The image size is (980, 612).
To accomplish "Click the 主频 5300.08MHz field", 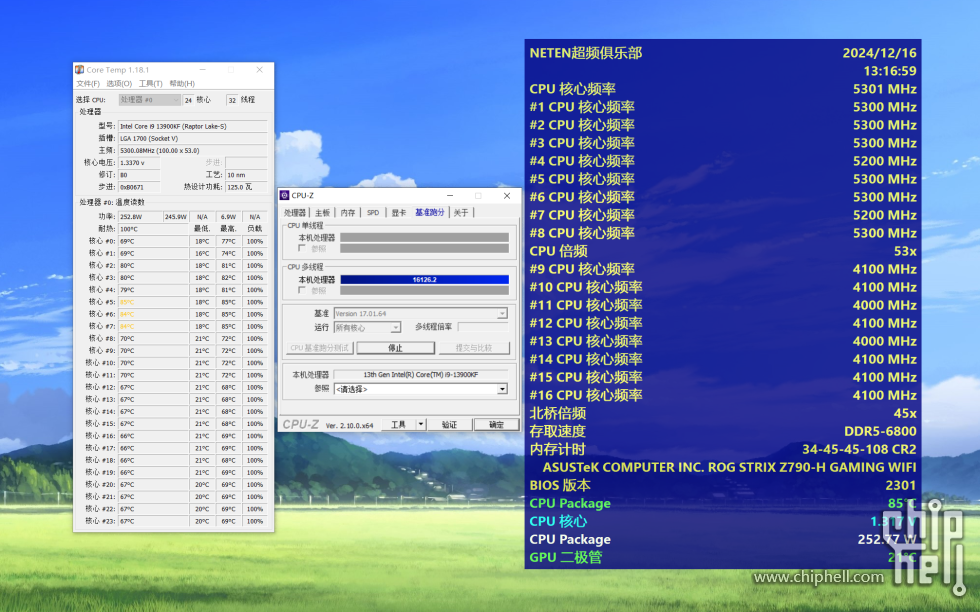I will tap(193, 151).
